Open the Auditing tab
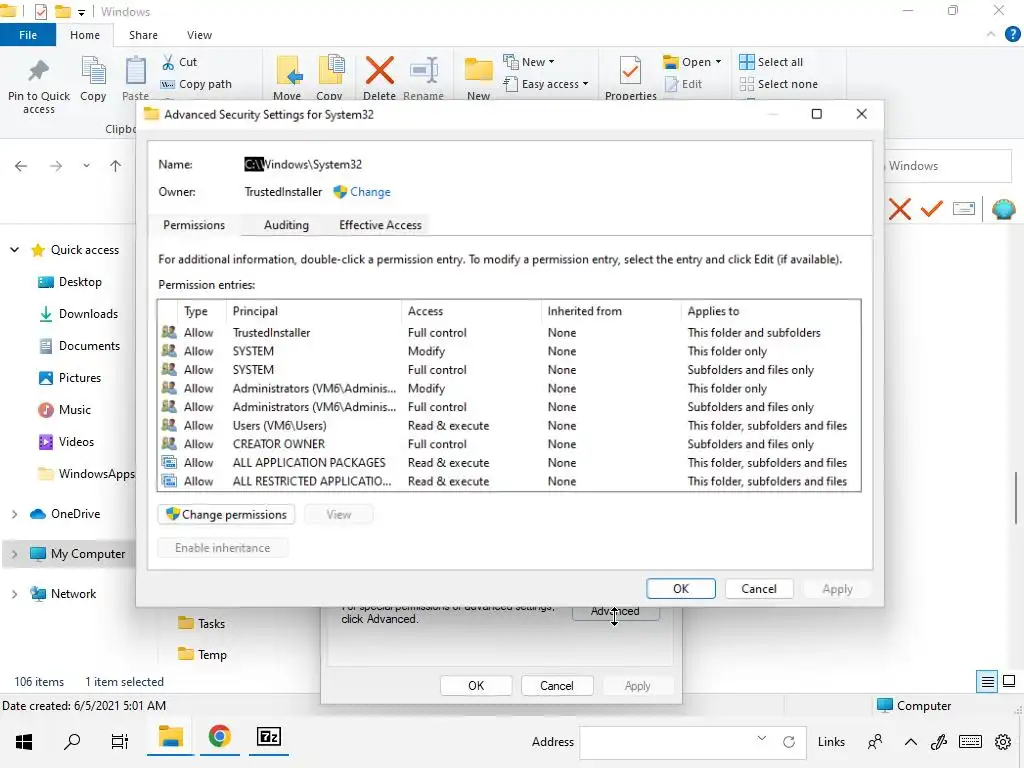Viewport: 1024px width, 768px height. (x=286, y=225)
